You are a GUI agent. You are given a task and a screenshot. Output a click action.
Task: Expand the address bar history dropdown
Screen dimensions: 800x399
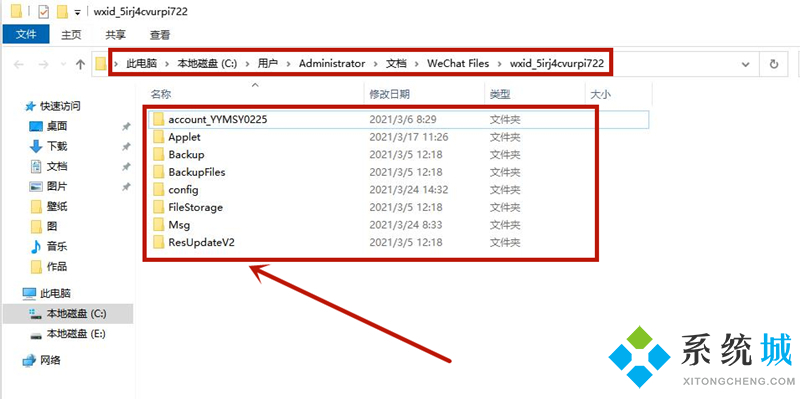(x=745, y=64)
